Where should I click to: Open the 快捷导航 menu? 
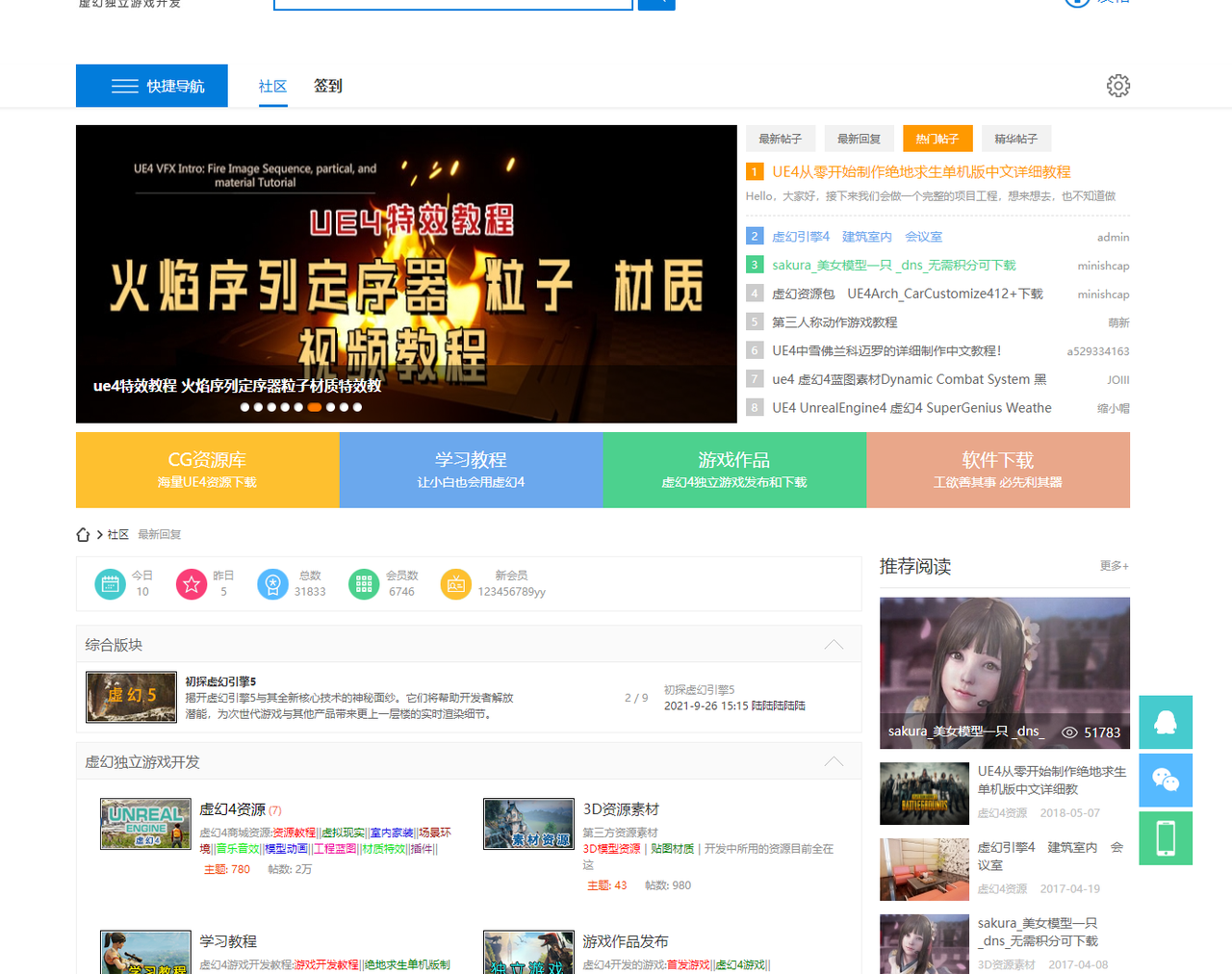pos(152,86)
